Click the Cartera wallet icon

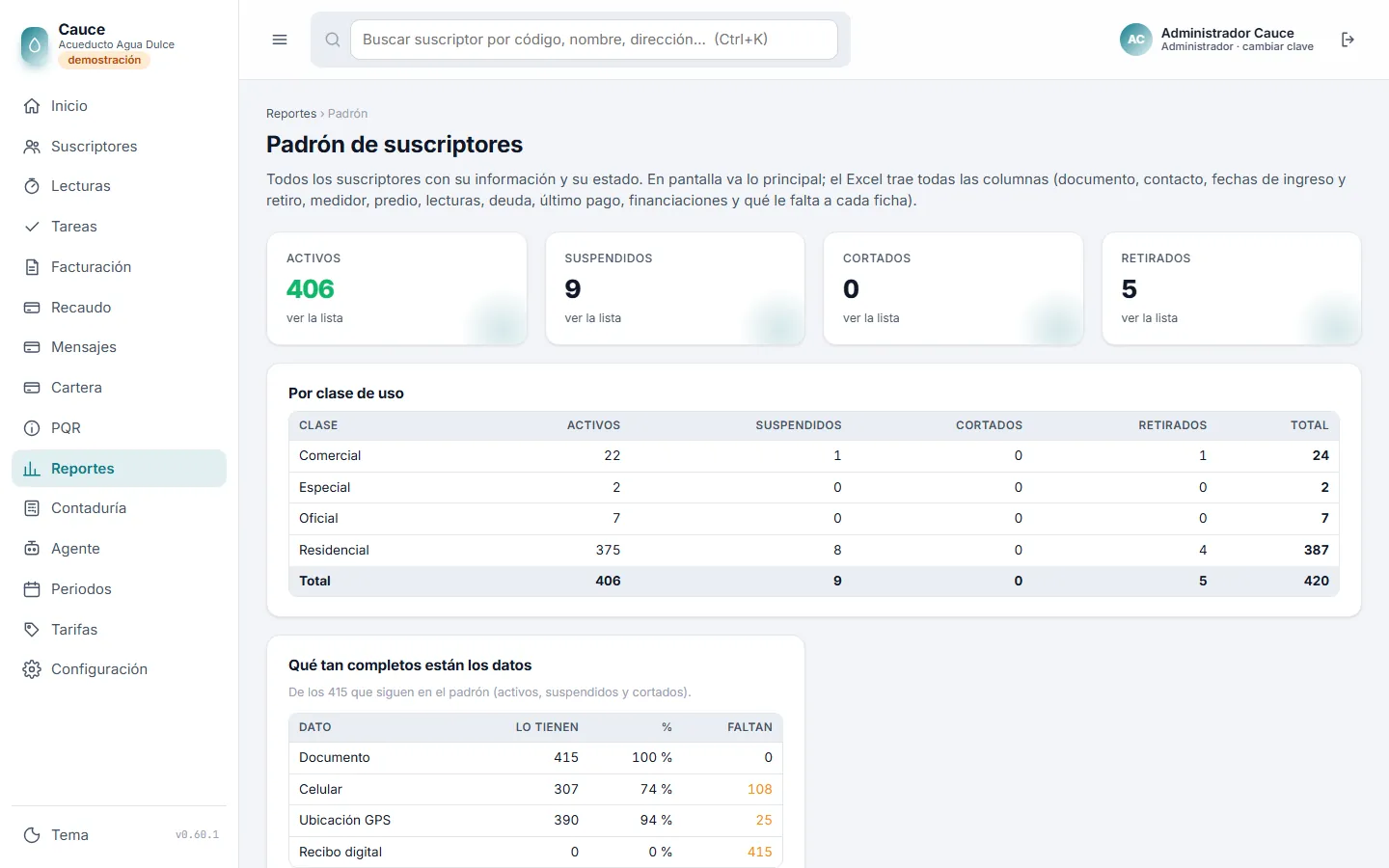(x=32, y=388)
